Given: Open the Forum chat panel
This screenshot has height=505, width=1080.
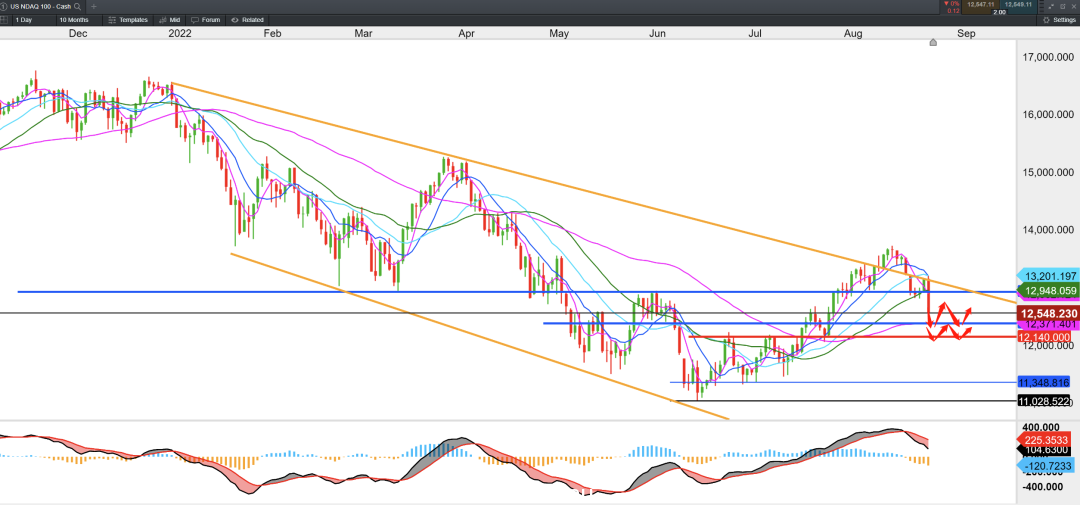Looking at the screenshot, I should point(205,20).
